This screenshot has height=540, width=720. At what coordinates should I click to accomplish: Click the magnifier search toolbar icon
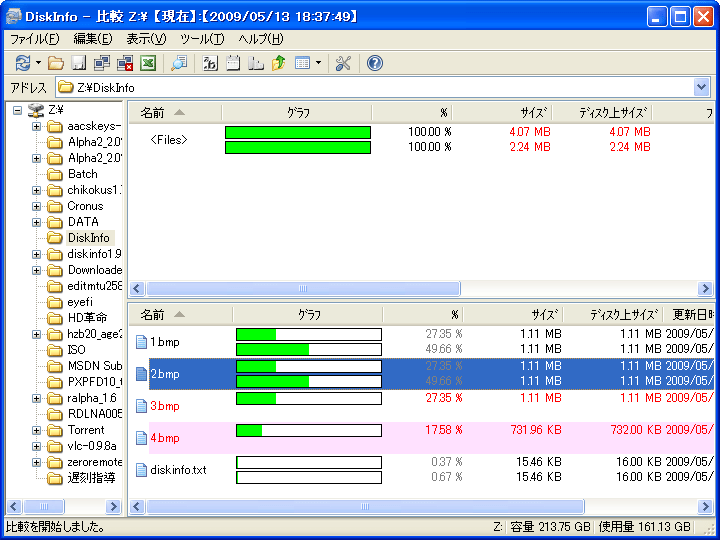click(179, 63)
